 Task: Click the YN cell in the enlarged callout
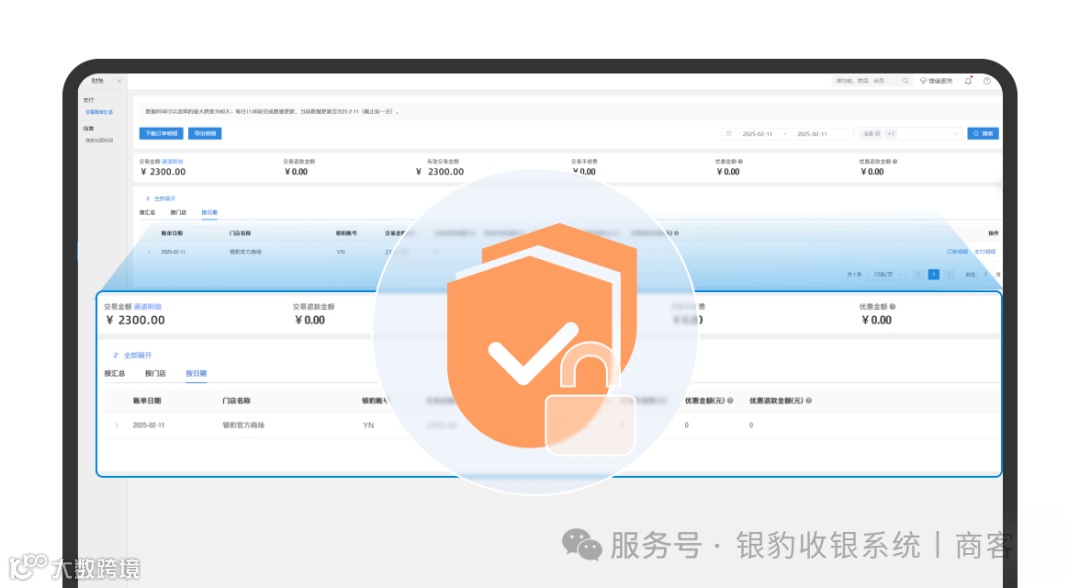click(x=368, y=426)
